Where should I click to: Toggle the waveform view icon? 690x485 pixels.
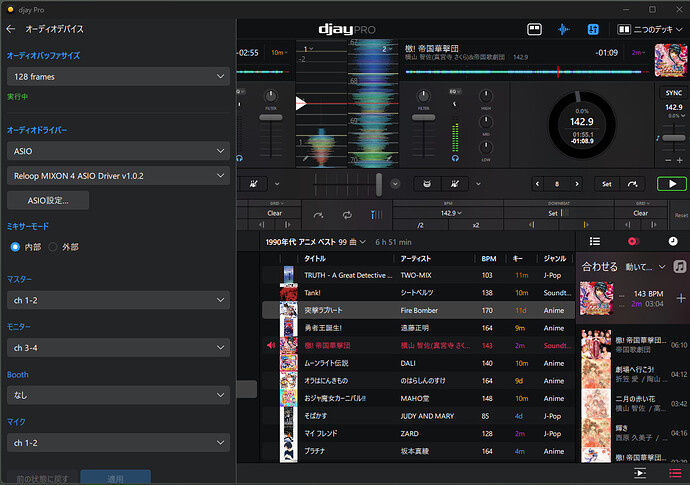coord(563,29)
